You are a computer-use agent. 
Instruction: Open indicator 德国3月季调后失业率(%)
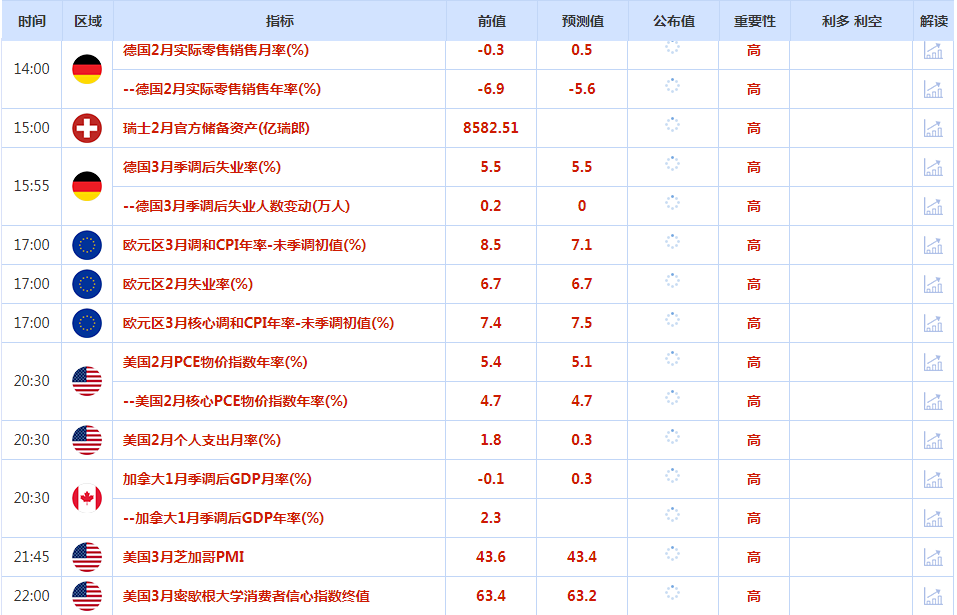click(202, 167)
